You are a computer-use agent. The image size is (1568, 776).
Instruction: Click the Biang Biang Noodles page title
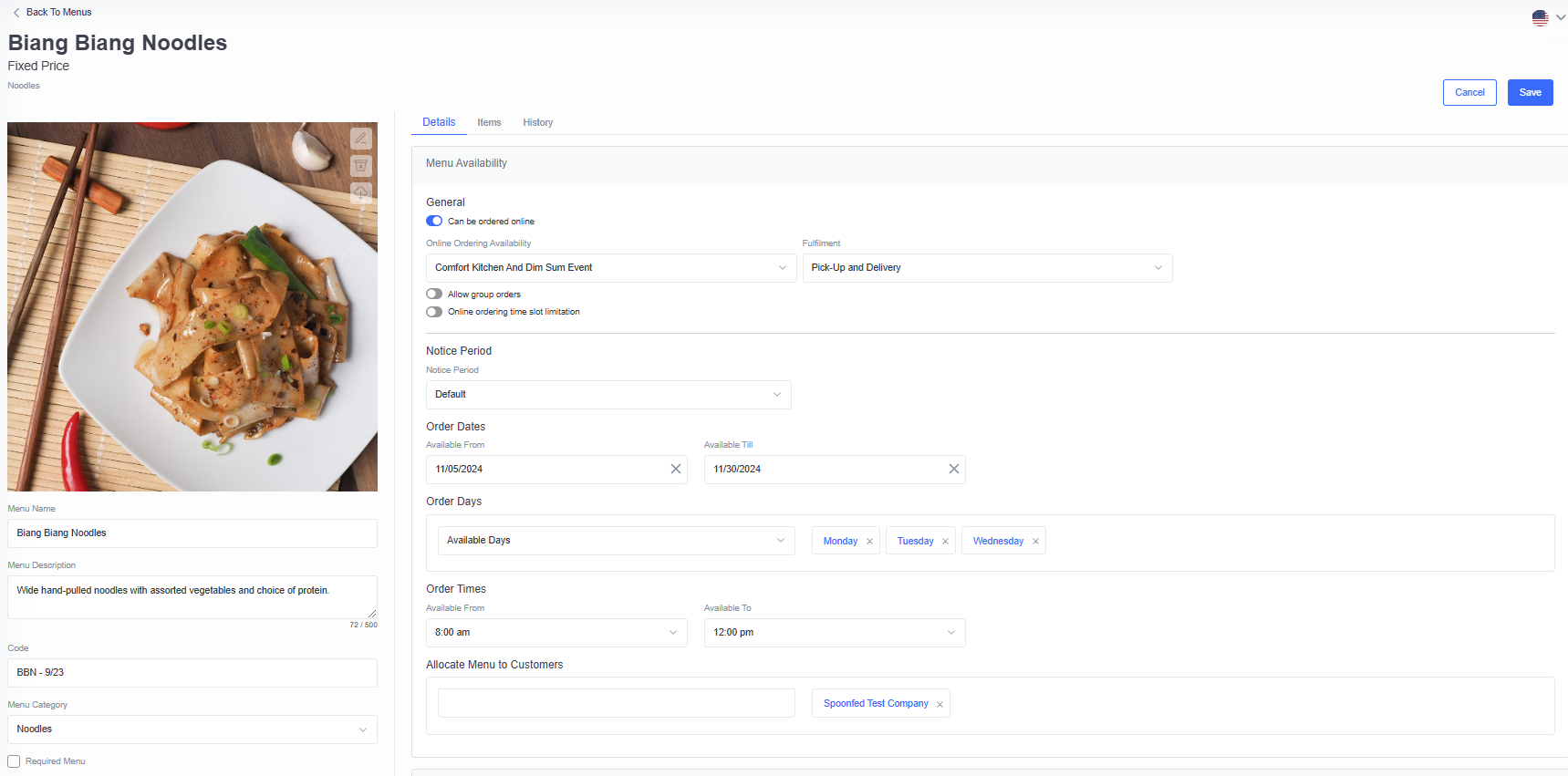pos(118,43)
